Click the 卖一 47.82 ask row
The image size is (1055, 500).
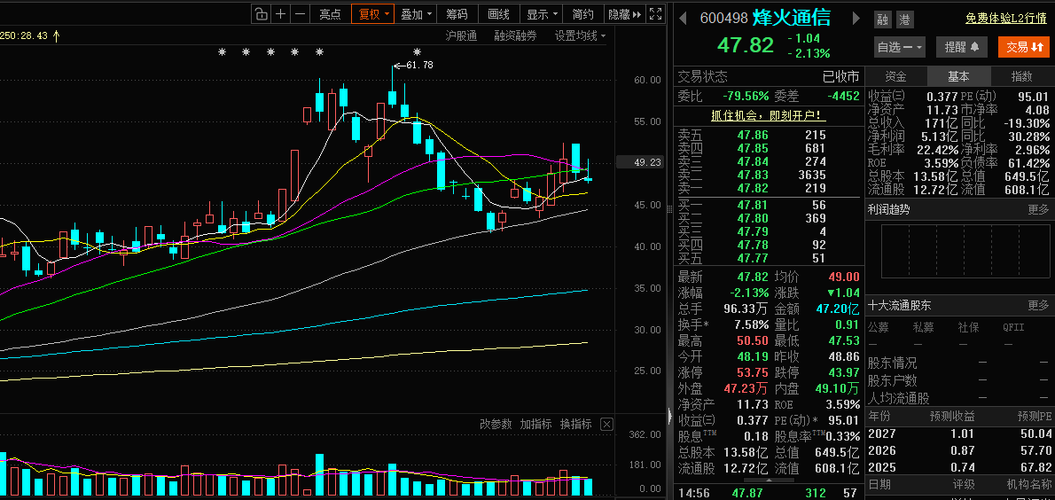coord(768,188)
